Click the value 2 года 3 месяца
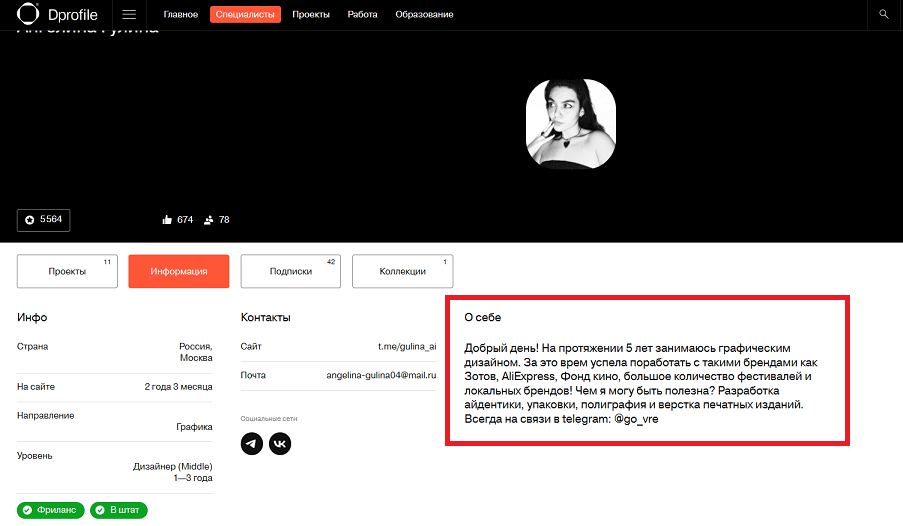903x526 pixels. tap(179, 387)
